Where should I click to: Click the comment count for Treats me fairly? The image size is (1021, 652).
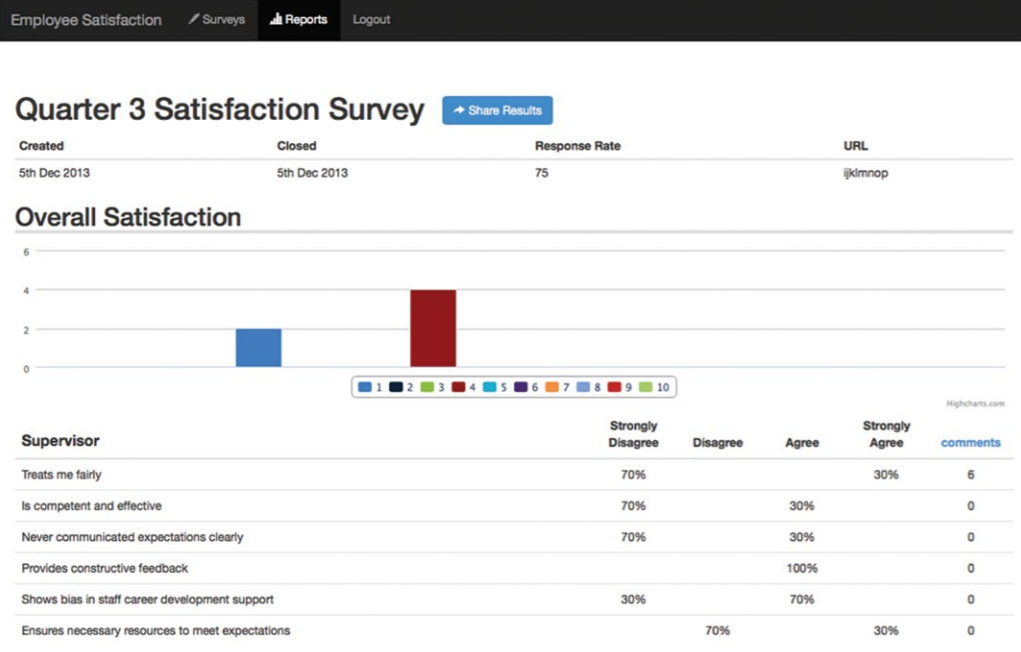point(970,475)
